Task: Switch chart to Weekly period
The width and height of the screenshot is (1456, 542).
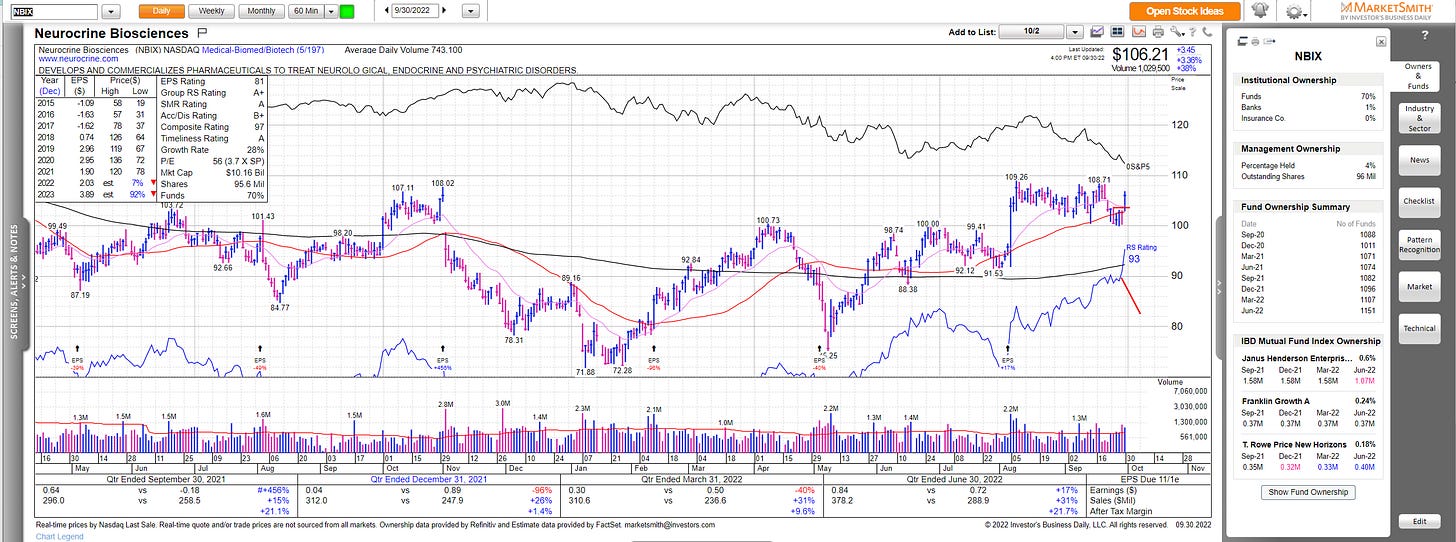Action: click(x=212, y=11)
